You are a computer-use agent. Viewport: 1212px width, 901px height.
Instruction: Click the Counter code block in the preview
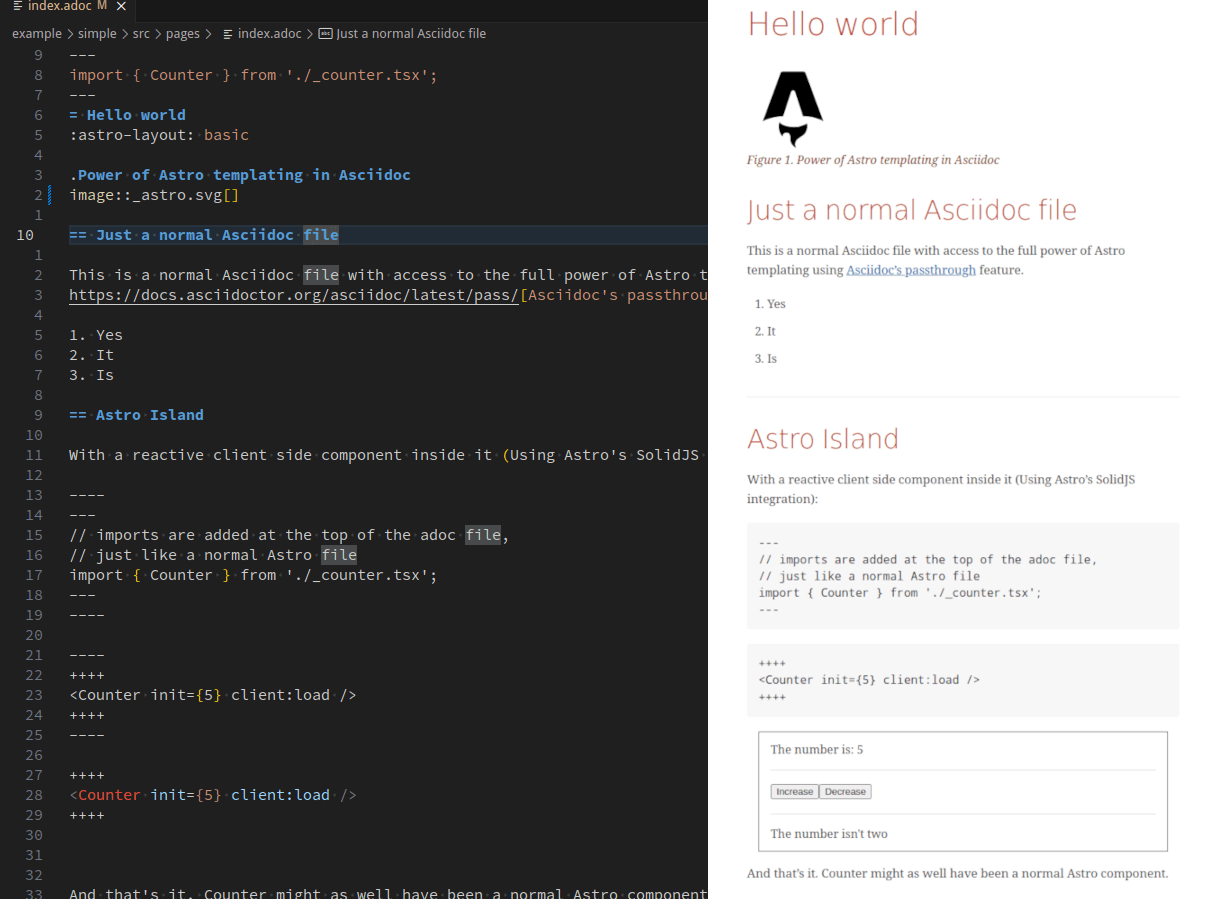[x=963, y=680]
